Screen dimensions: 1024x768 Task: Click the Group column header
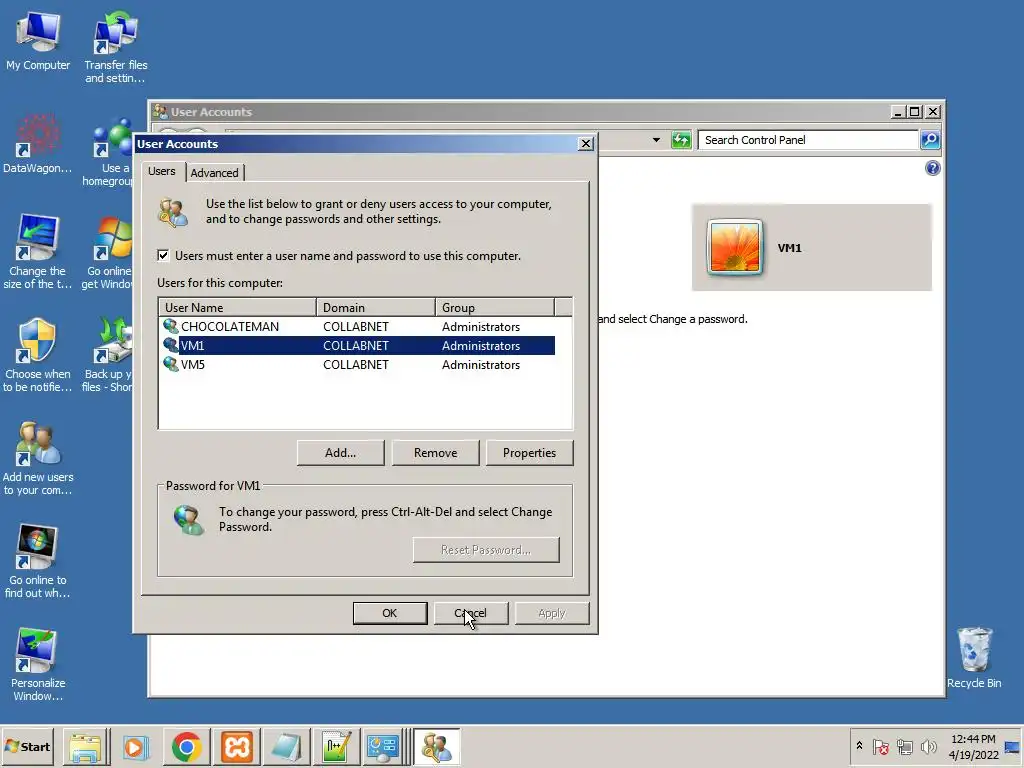point(495,307)
